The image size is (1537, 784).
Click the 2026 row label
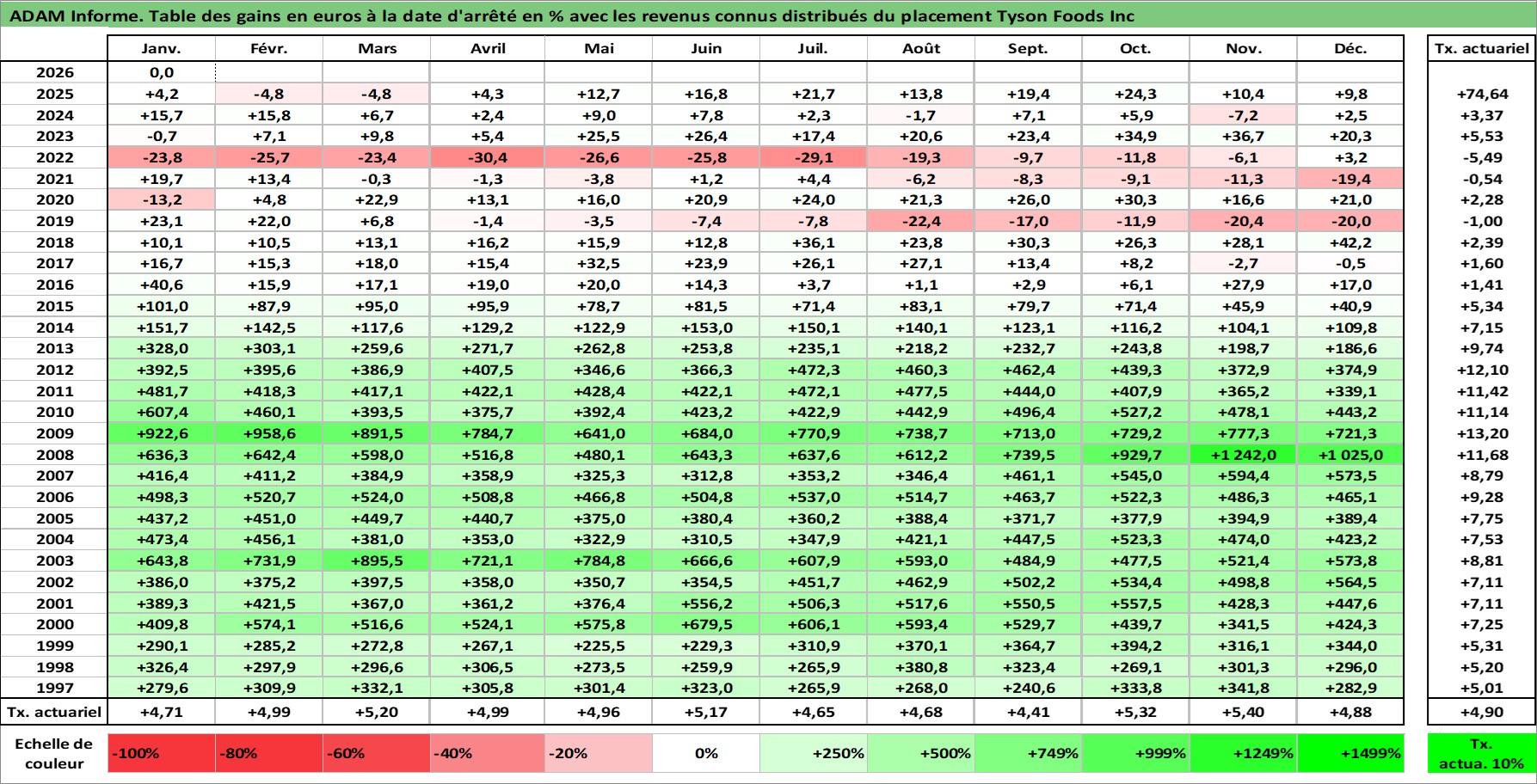[x=54, y=73]
